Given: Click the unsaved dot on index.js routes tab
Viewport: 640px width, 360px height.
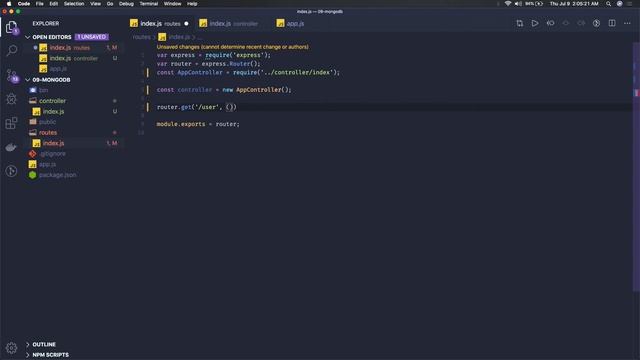Looking at the screenshot, I should click(x=187, y=24).
